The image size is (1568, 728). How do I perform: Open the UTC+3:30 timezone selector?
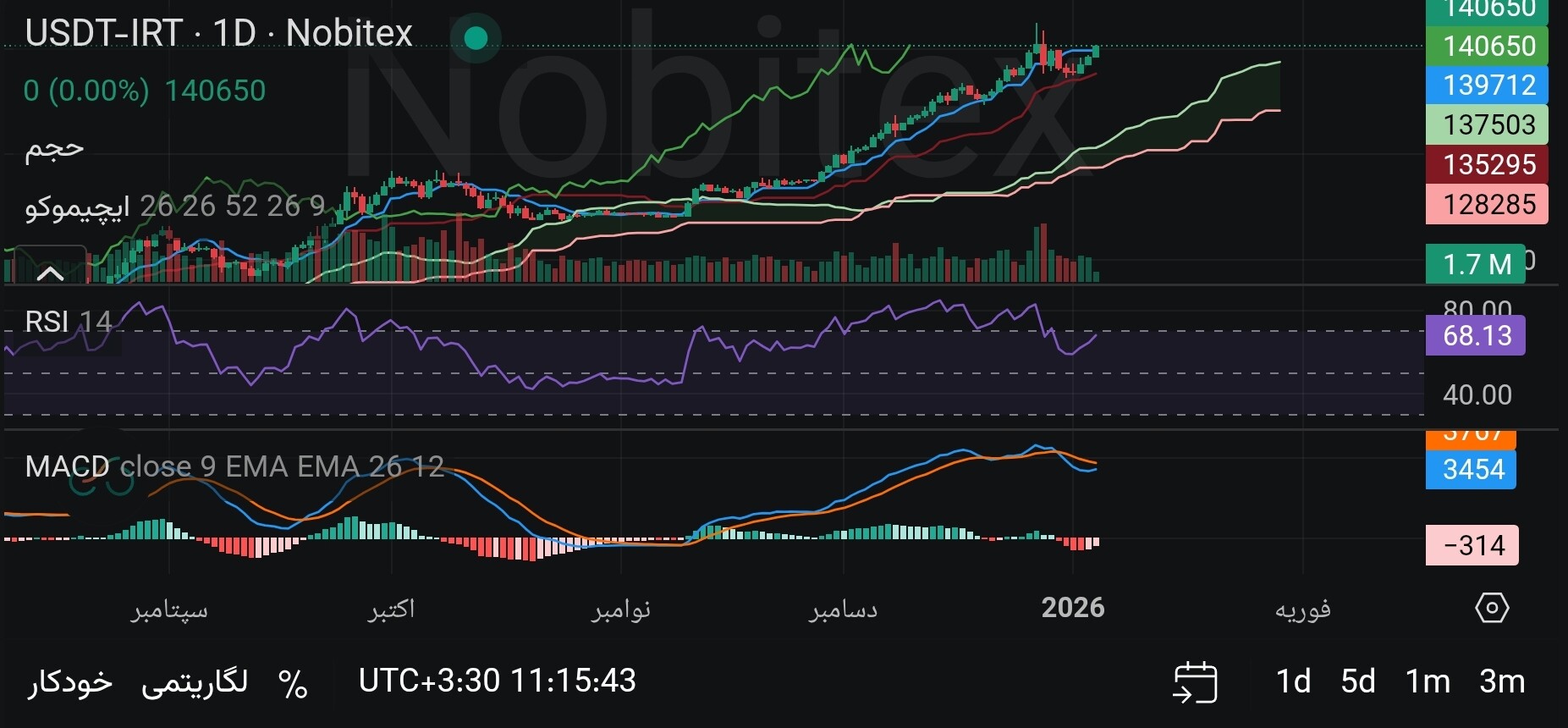(498, 681)
